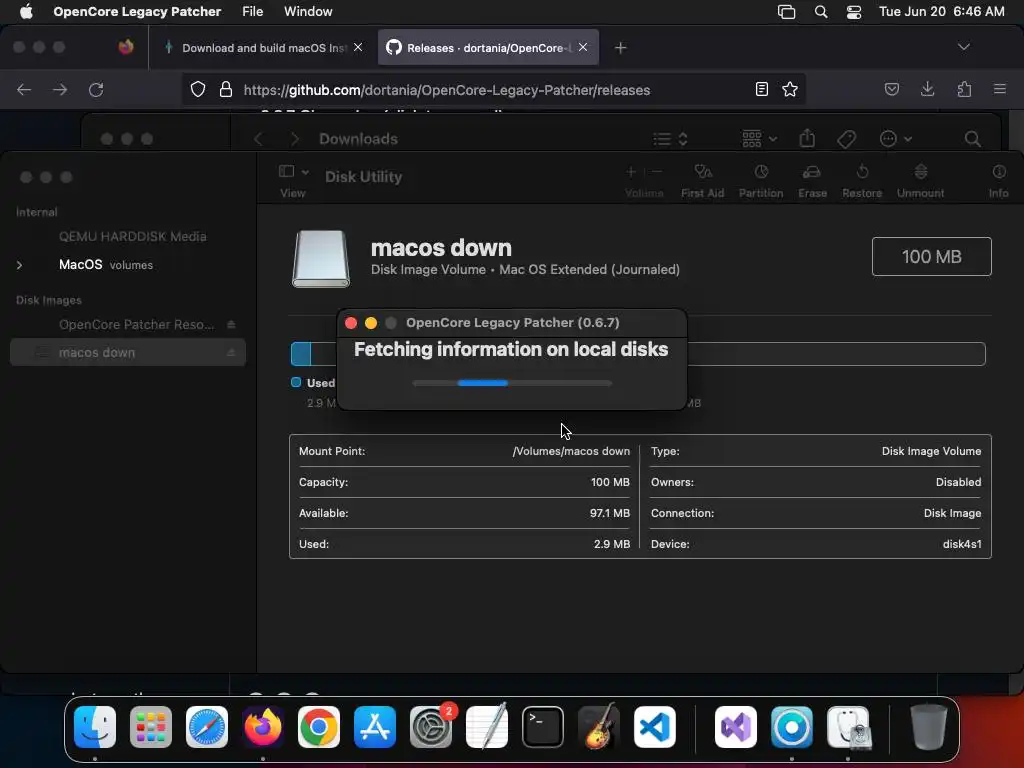Screen dimensions: 1024x768
Task: Click Info in Disk Utility toolbar
Action: click(x=999, y=181)
